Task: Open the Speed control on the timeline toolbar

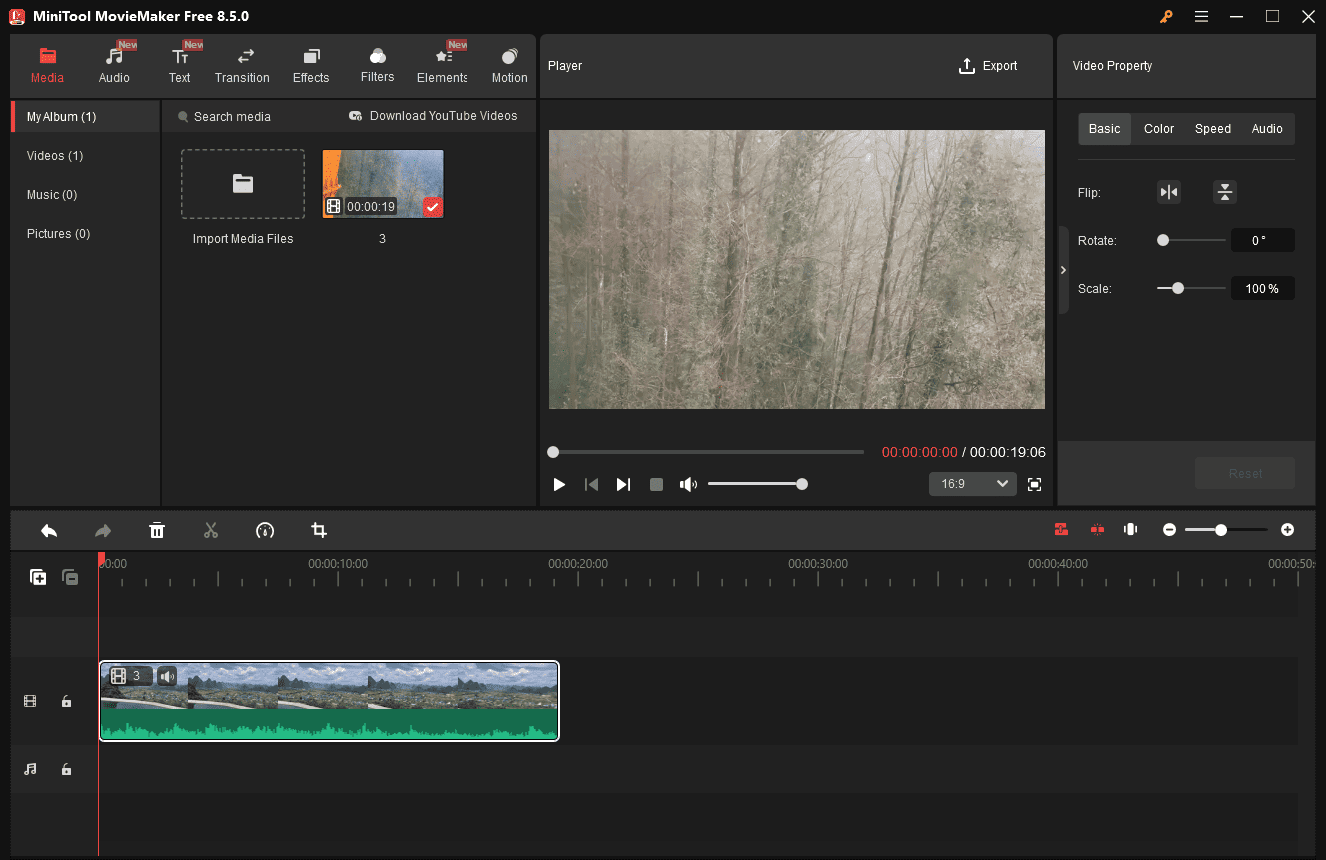Action: (265, 530)
